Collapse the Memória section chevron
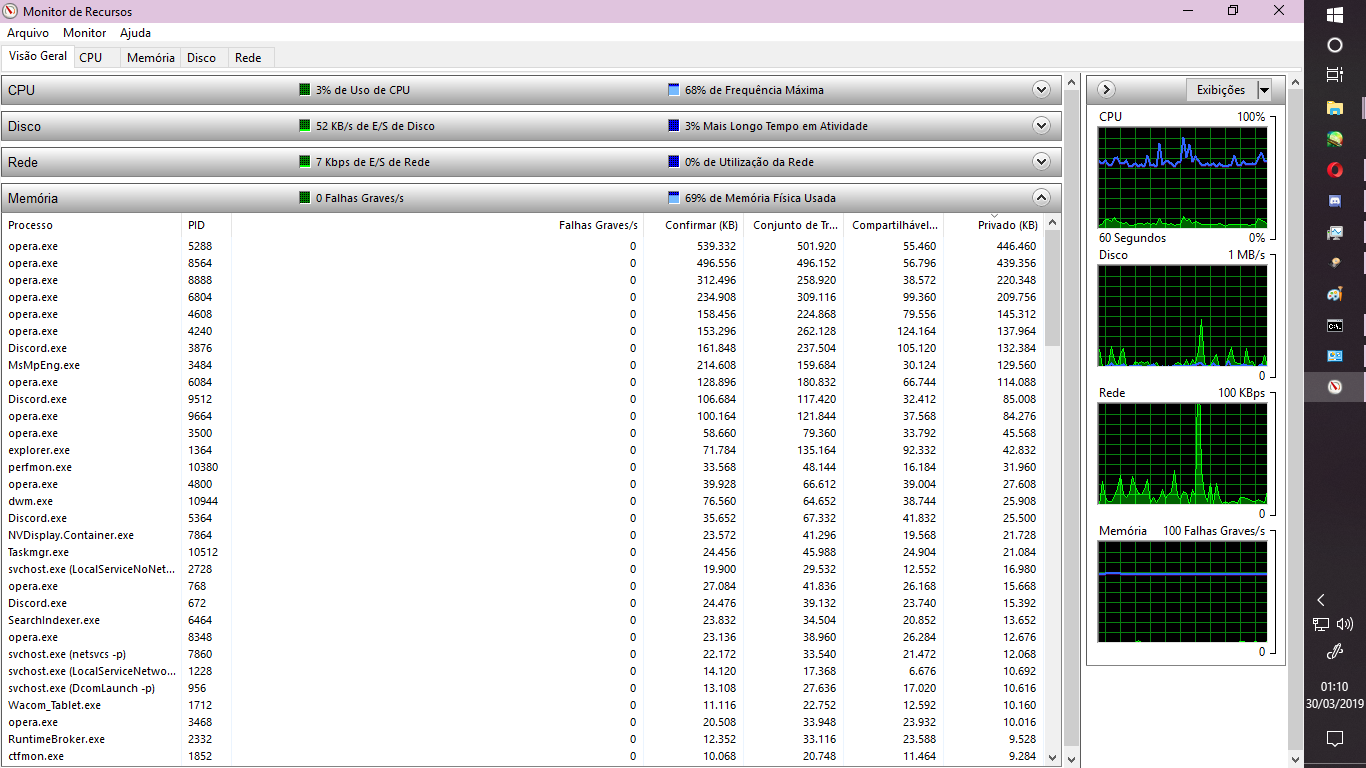This screenshot has width=1366, height=768. pyautogui.click(x=1041, y=198)
